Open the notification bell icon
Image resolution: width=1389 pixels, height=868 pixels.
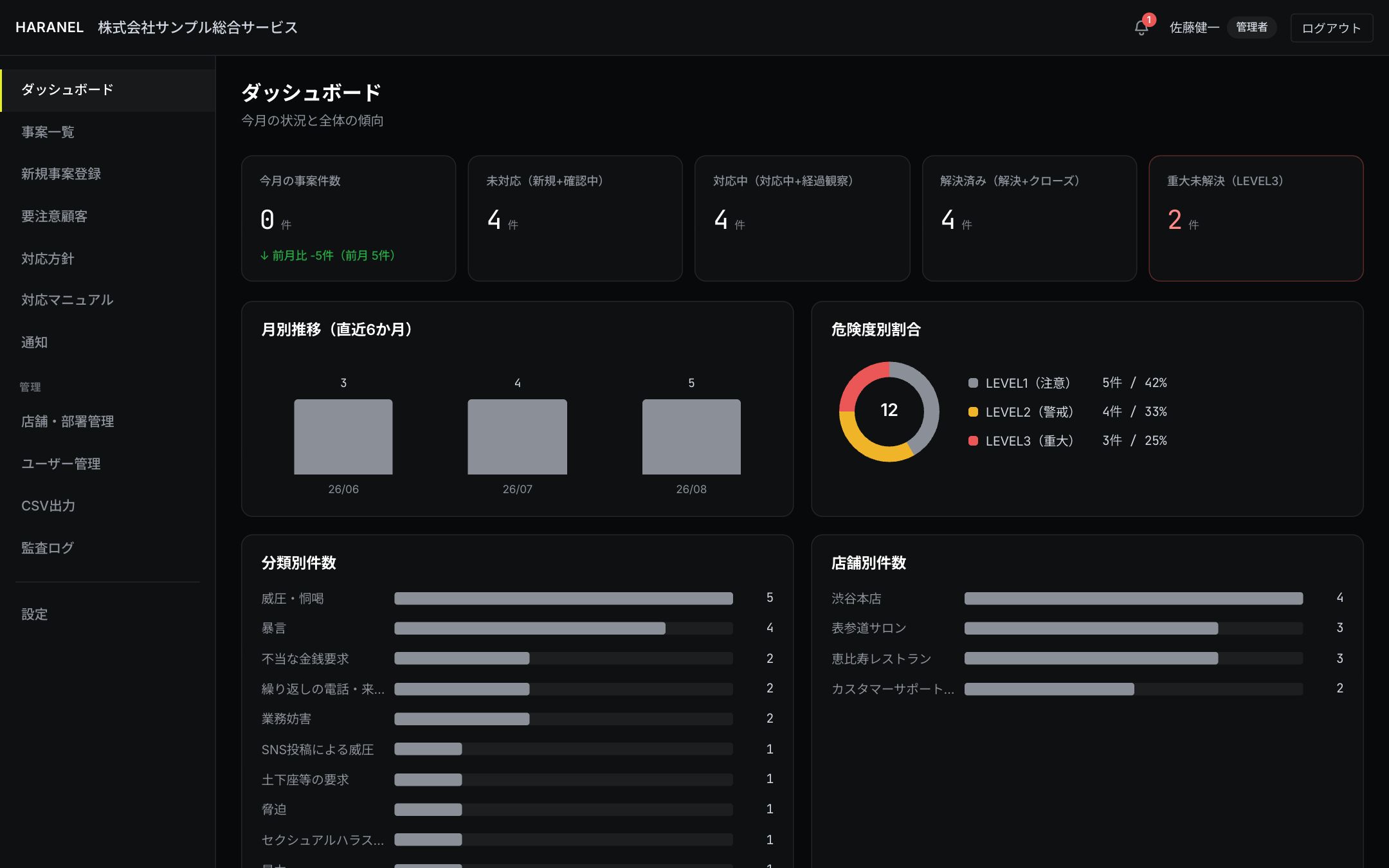pos(1141,28)
